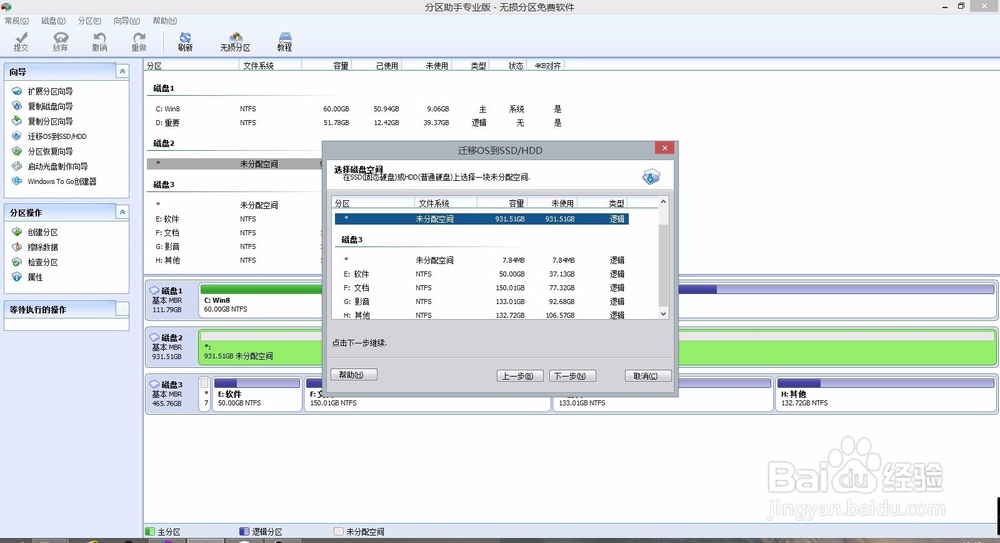Click the 重做 (redo) toolbar icon

pos(139,38)
